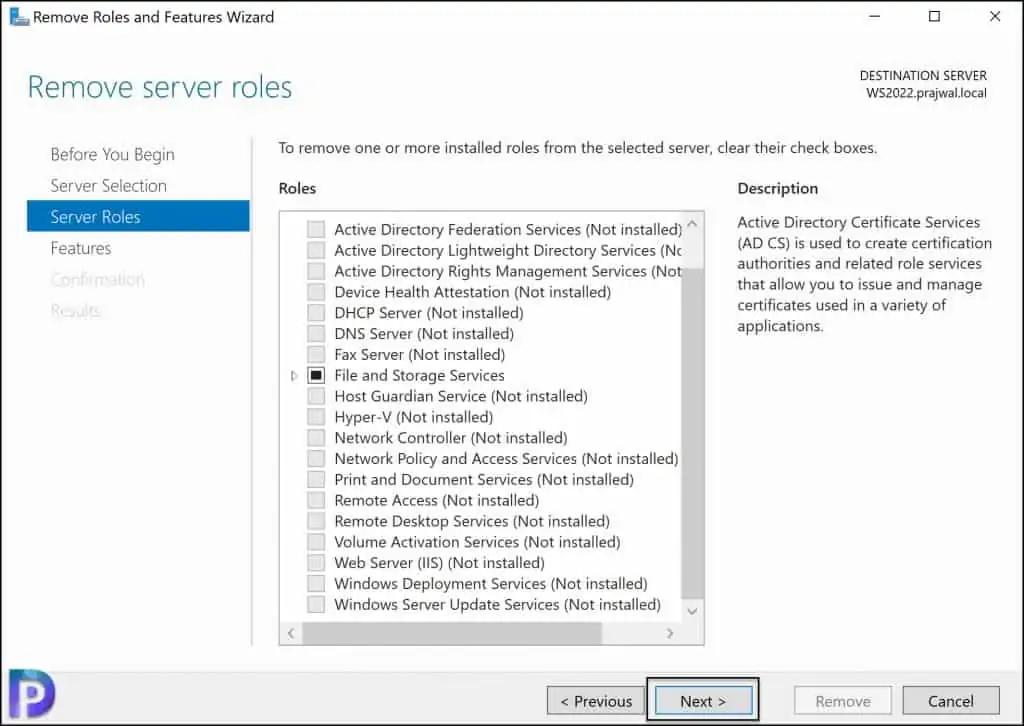This screenshot has height=726, width=1024.
Task: Close the Remove Roles and Features Wizard
Action: [995, 16]
